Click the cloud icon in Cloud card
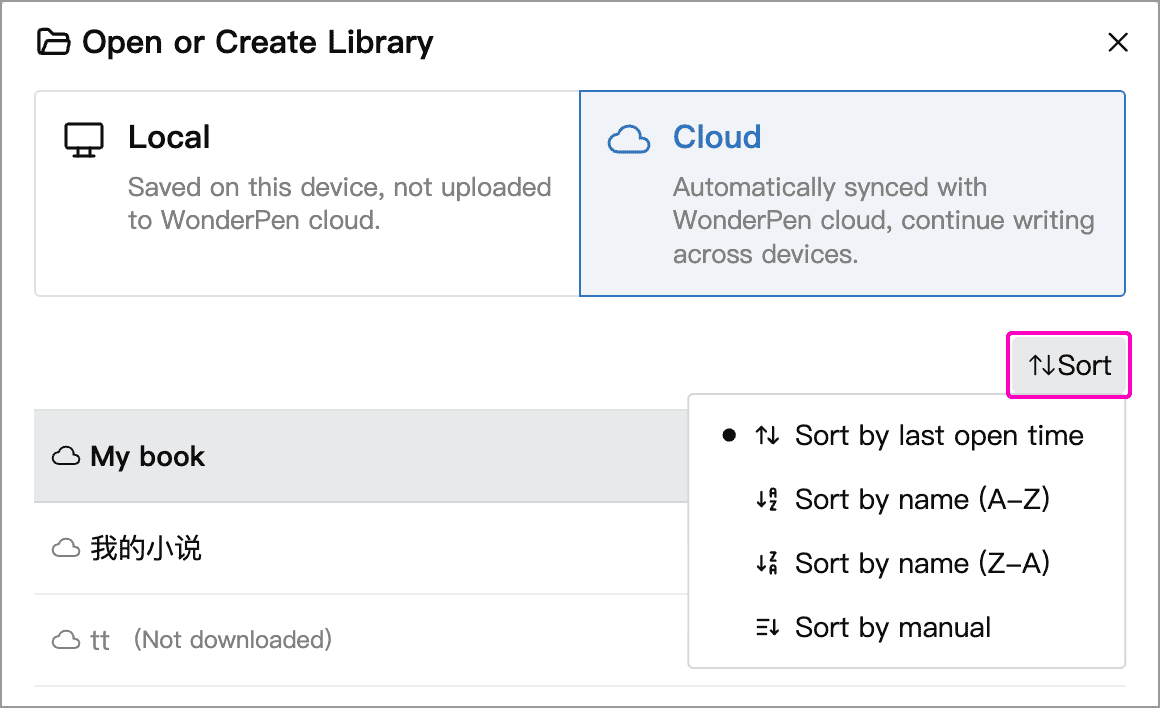The width and height of the screenshot is (1160, 708). pyautogui.click(x=629, y=140)
